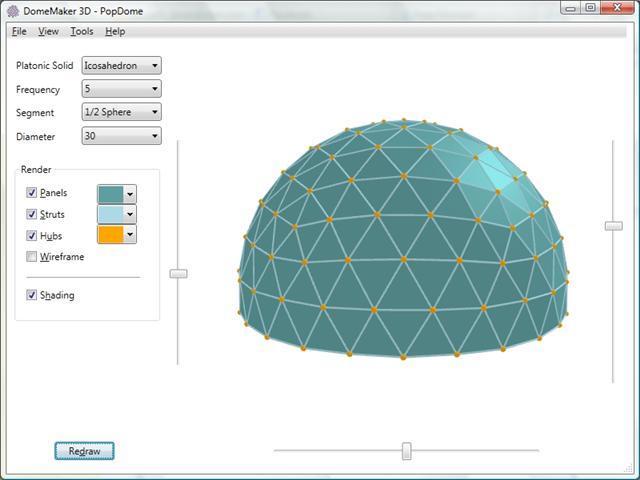Screen dimensions: 640x480
Task: Close the DomeMaker 3D window
Action: point(618,8)
